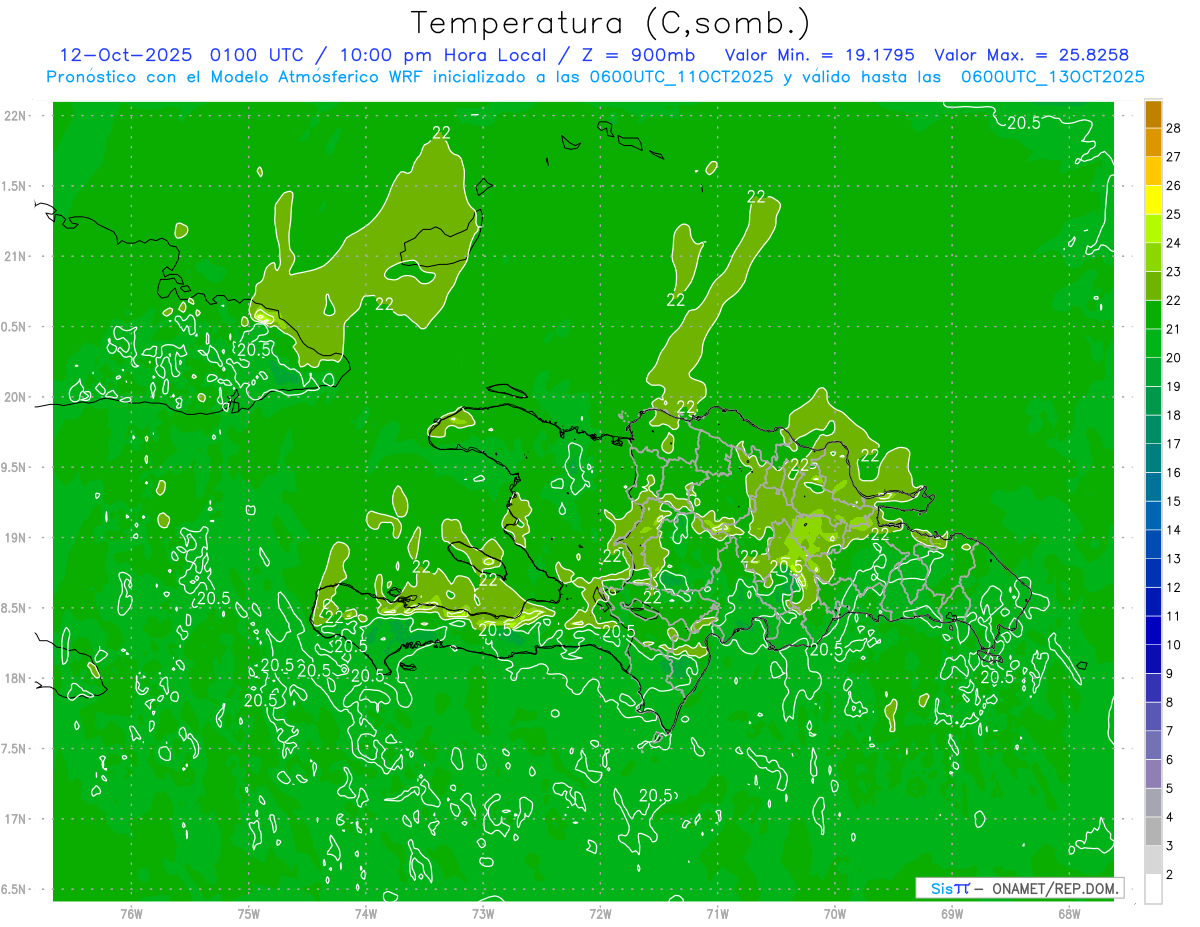Click the 72W longitude axis label
The image size is (1200, 927).
coord(600,913)
